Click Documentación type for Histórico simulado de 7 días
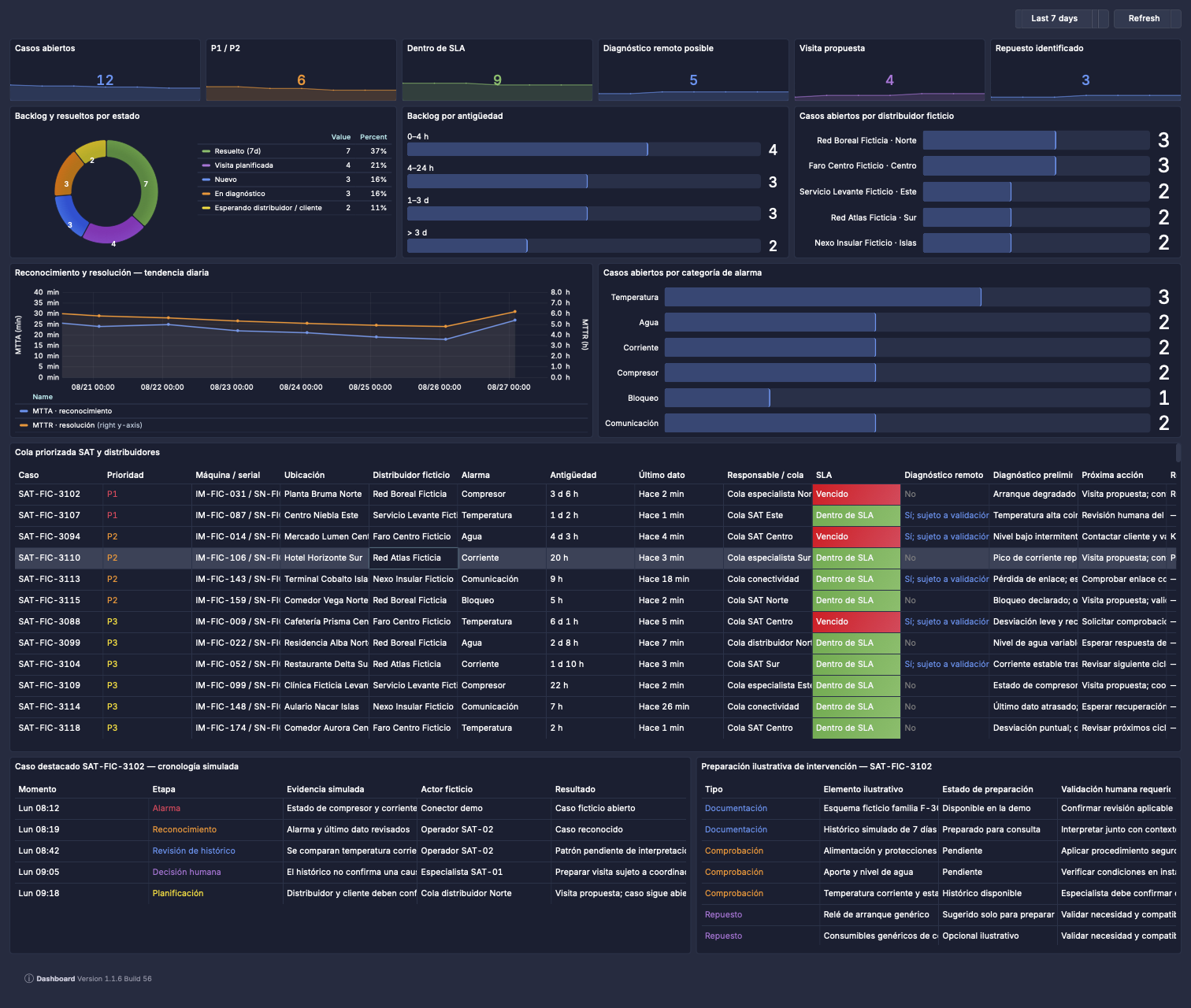 click(736, 829)
